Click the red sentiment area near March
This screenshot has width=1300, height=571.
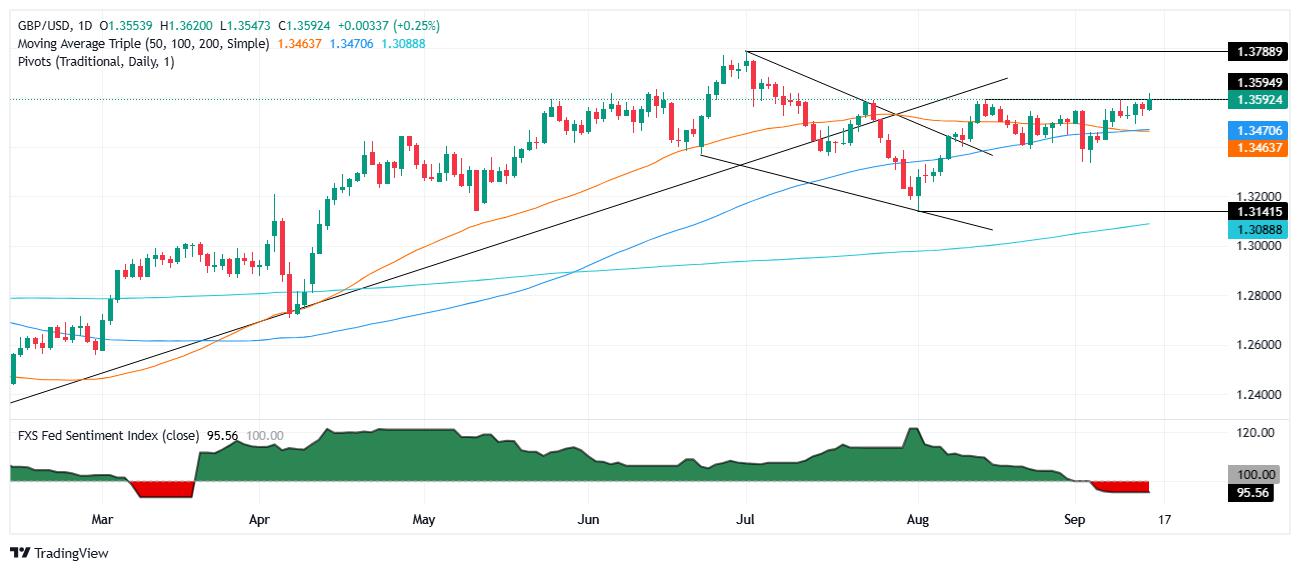(160, 488)
